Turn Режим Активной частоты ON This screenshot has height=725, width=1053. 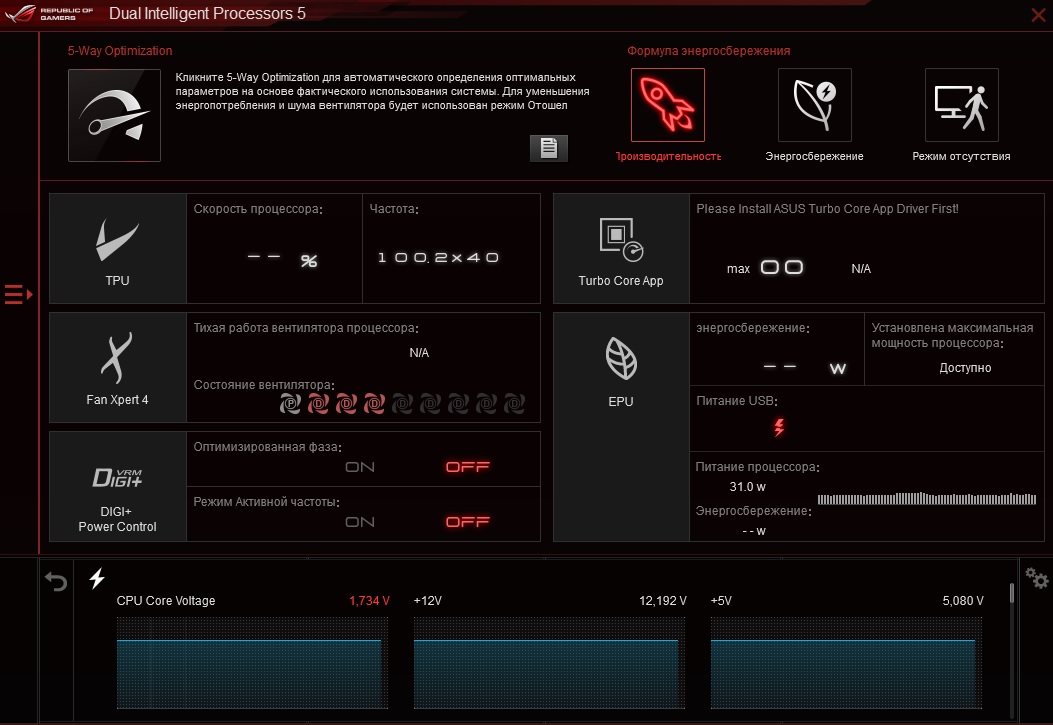click(360, 522)
